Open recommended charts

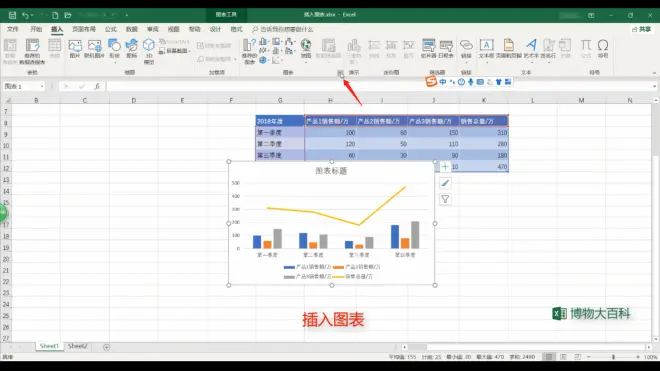[x=249, y=51]
